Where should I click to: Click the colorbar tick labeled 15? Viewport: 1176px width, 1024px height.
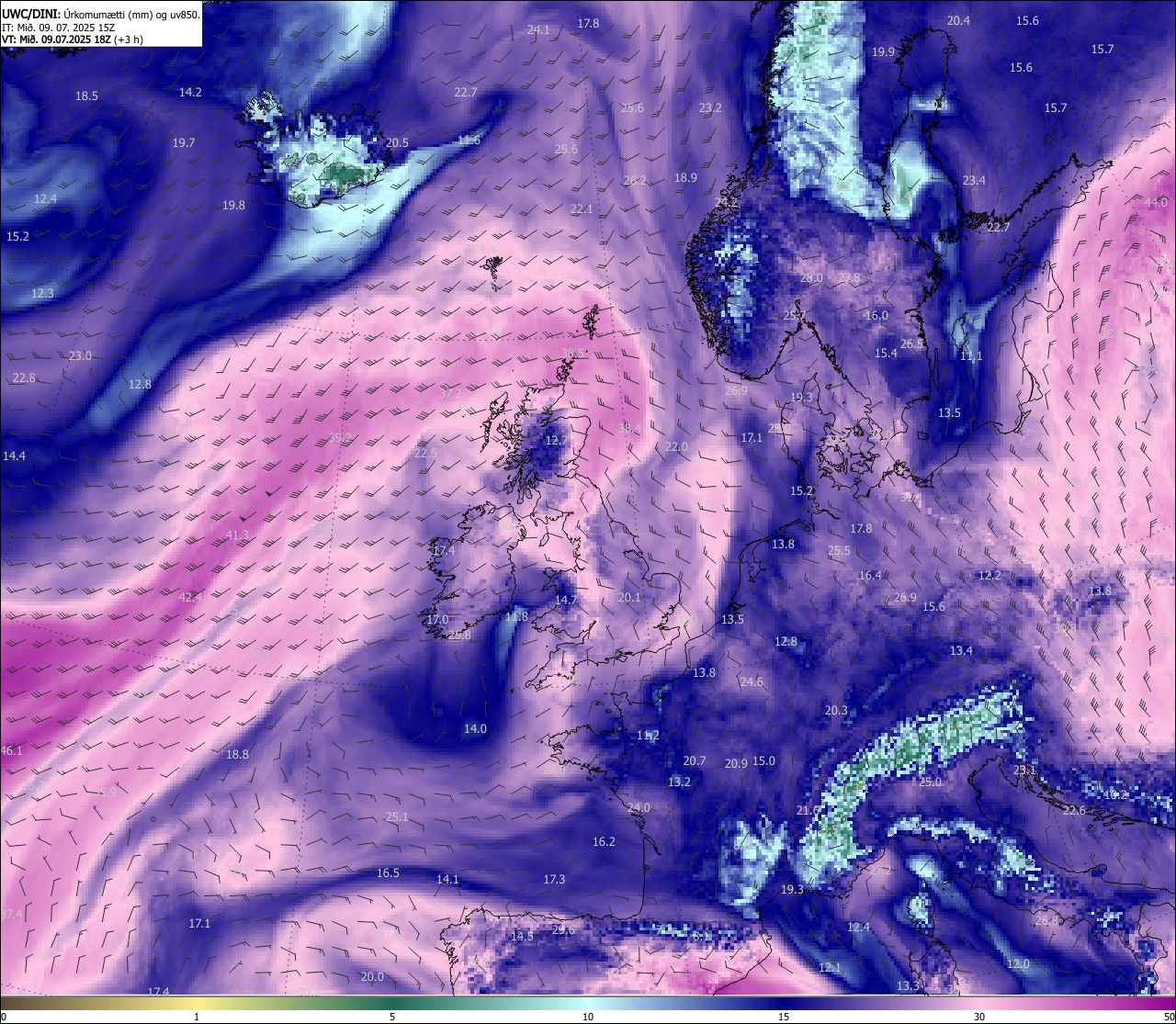[784, 1017]
